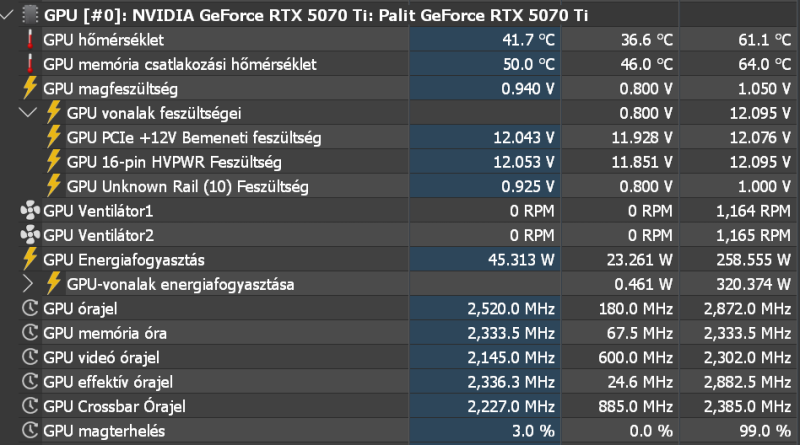Click the 45.313 W current power value
800x445 pixels.
pyautogui.click(x=521, y=260)
